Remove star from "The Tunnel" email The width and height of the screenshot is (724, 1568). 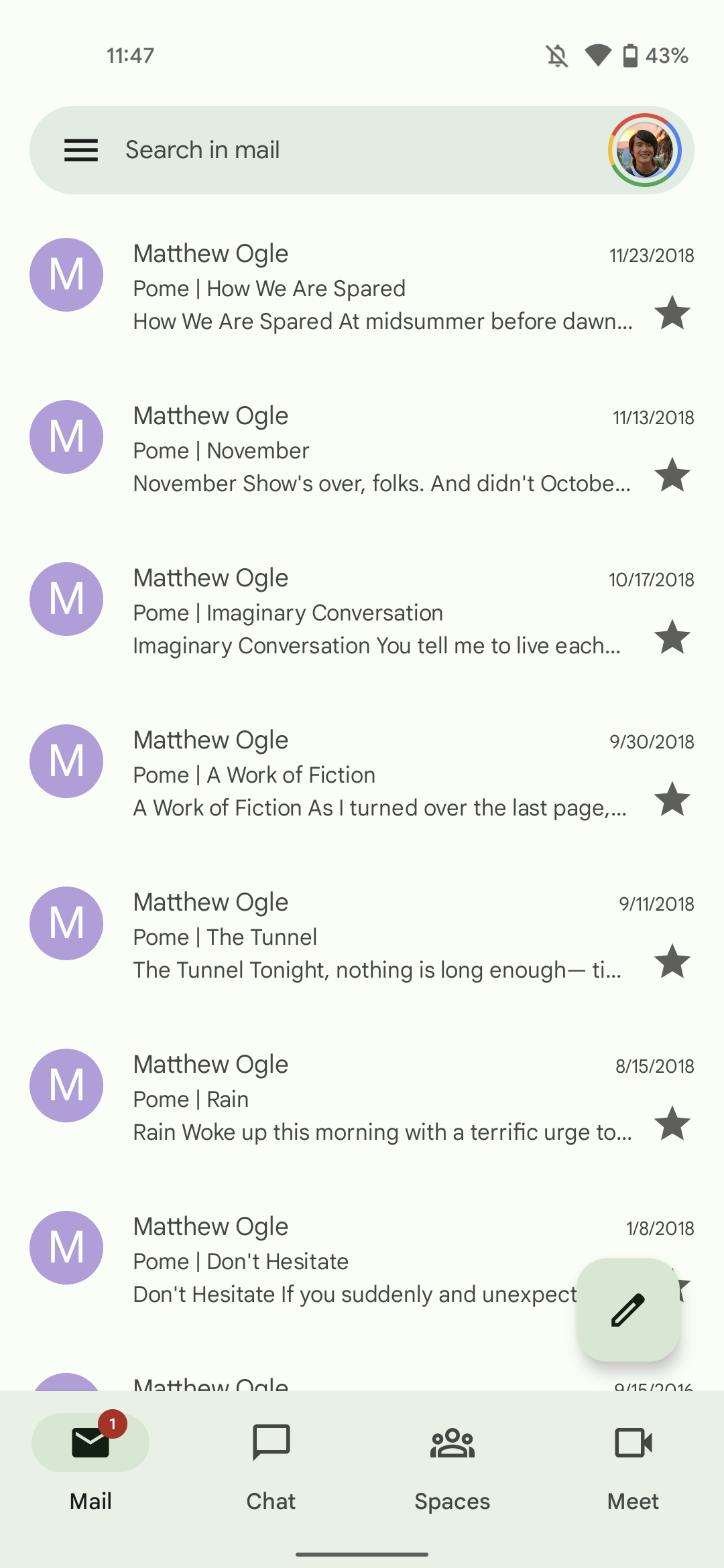(x=672, y=962)
